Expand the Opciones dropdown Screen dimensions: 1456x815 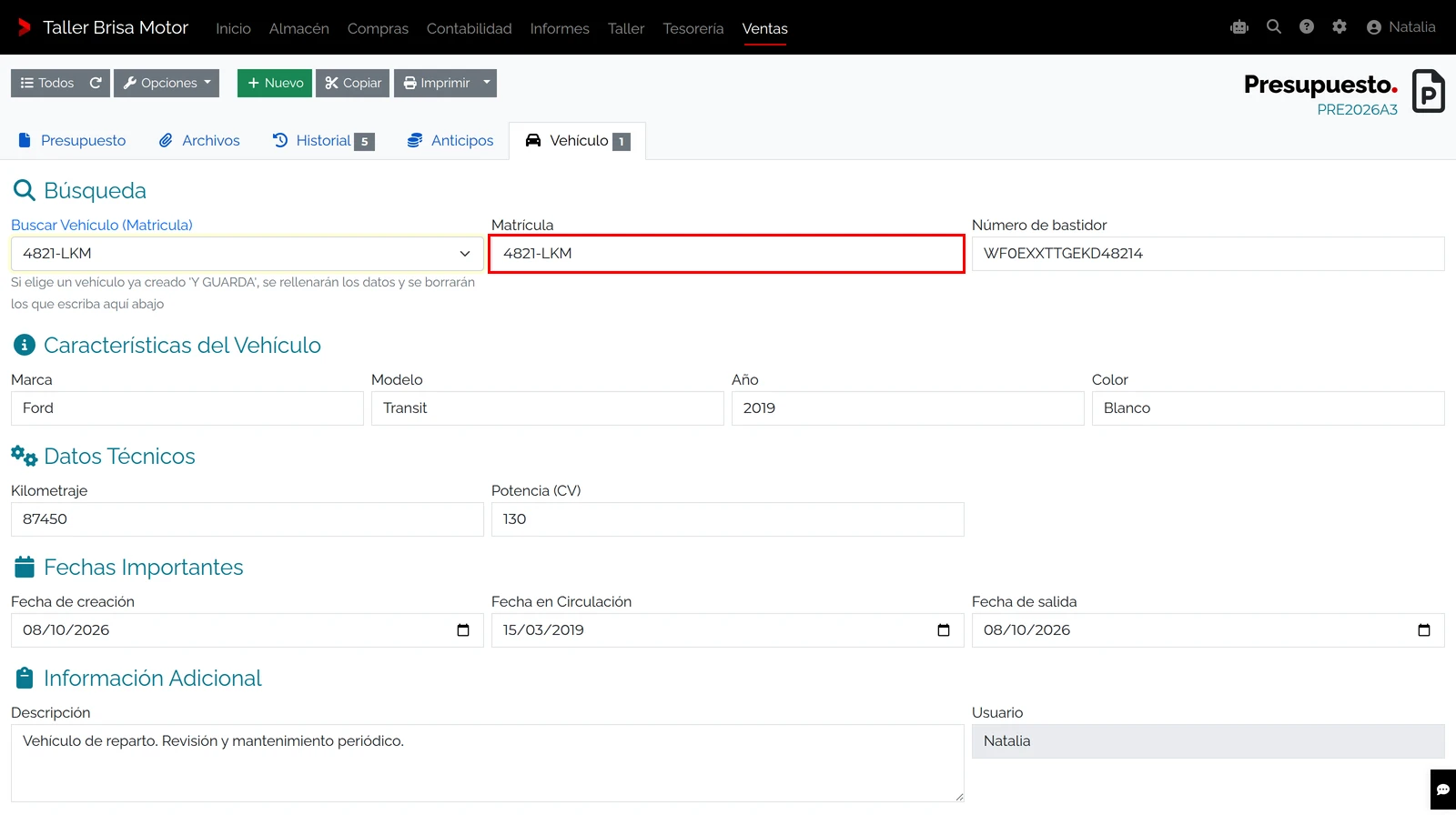coord(167,83)
